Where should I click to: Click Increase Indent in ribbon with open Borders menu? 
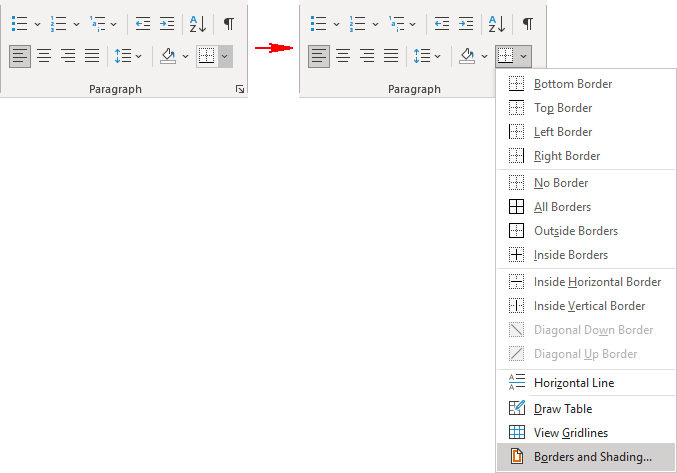point(466,23)
